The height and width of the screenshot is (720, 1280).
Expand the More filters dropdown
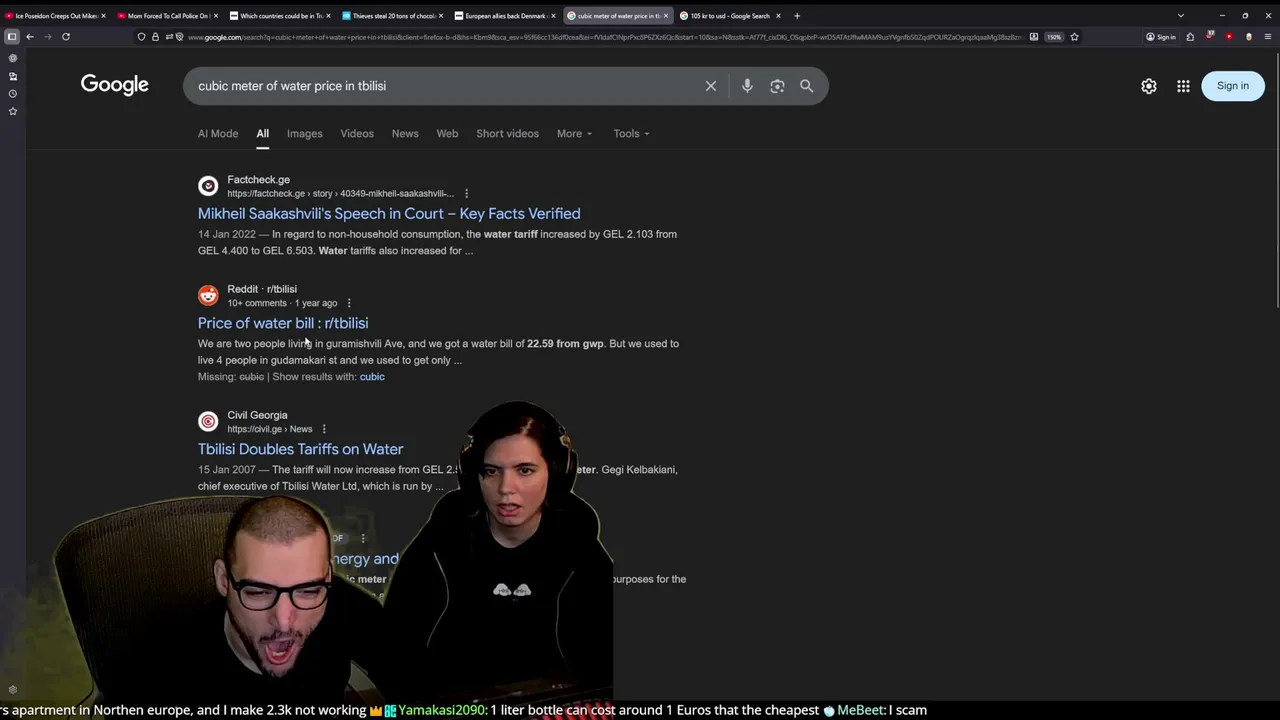point(575,133)
